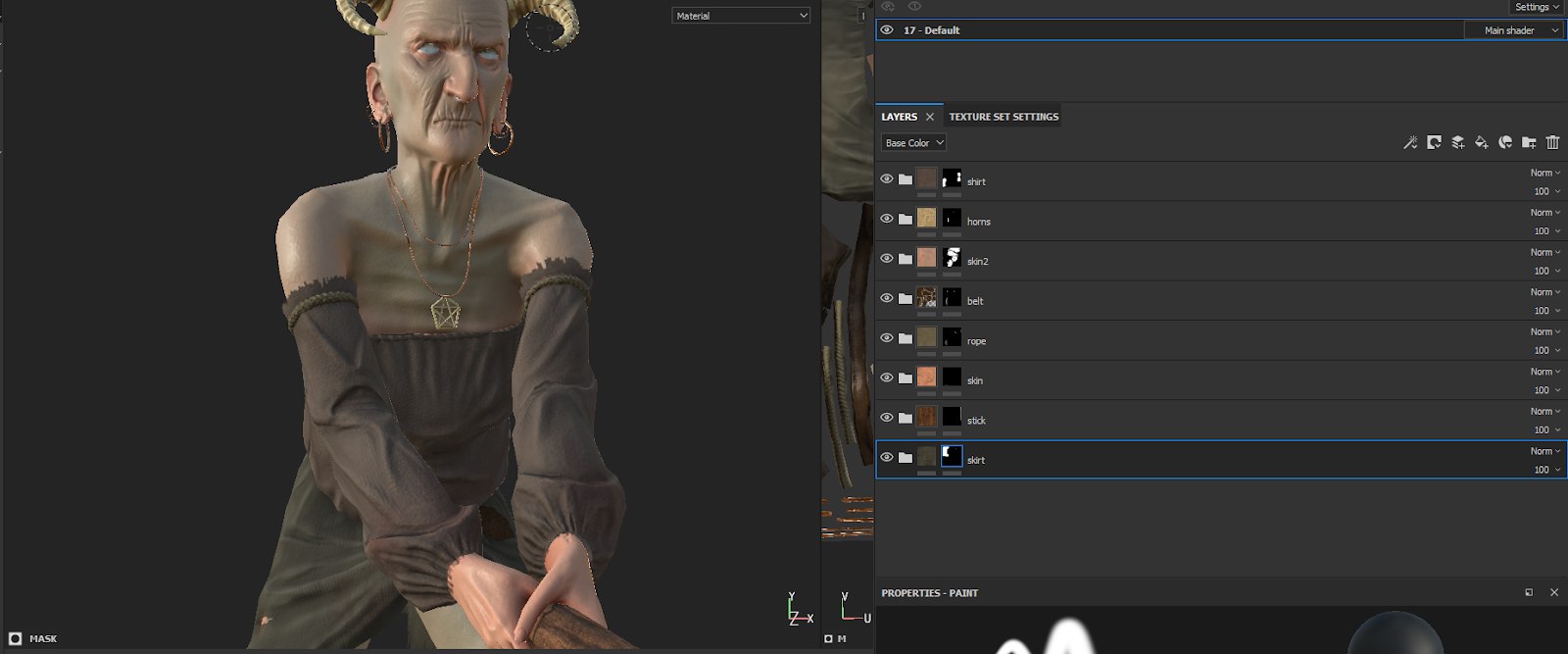Screen dimensions: 1568x654
Task: Click the solo texture set eye icon
Action: (x=888, y=7)
